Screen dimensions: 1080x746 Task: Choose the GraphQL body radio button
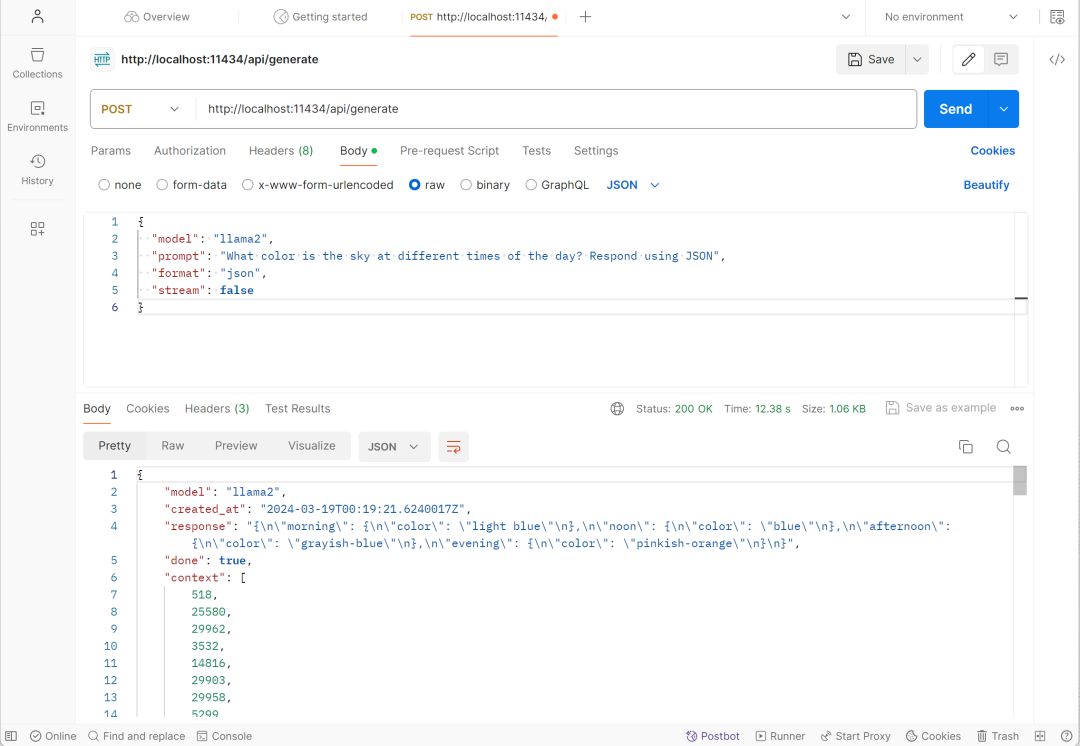532,185
